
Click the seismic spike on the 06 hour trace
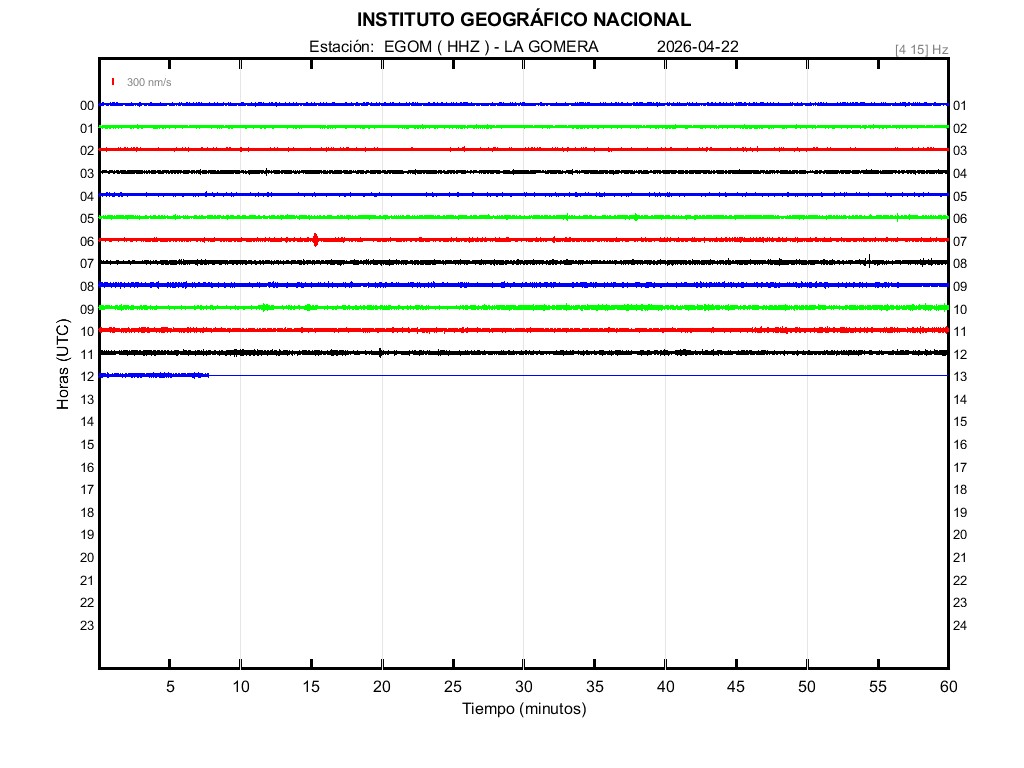[316, 239]
